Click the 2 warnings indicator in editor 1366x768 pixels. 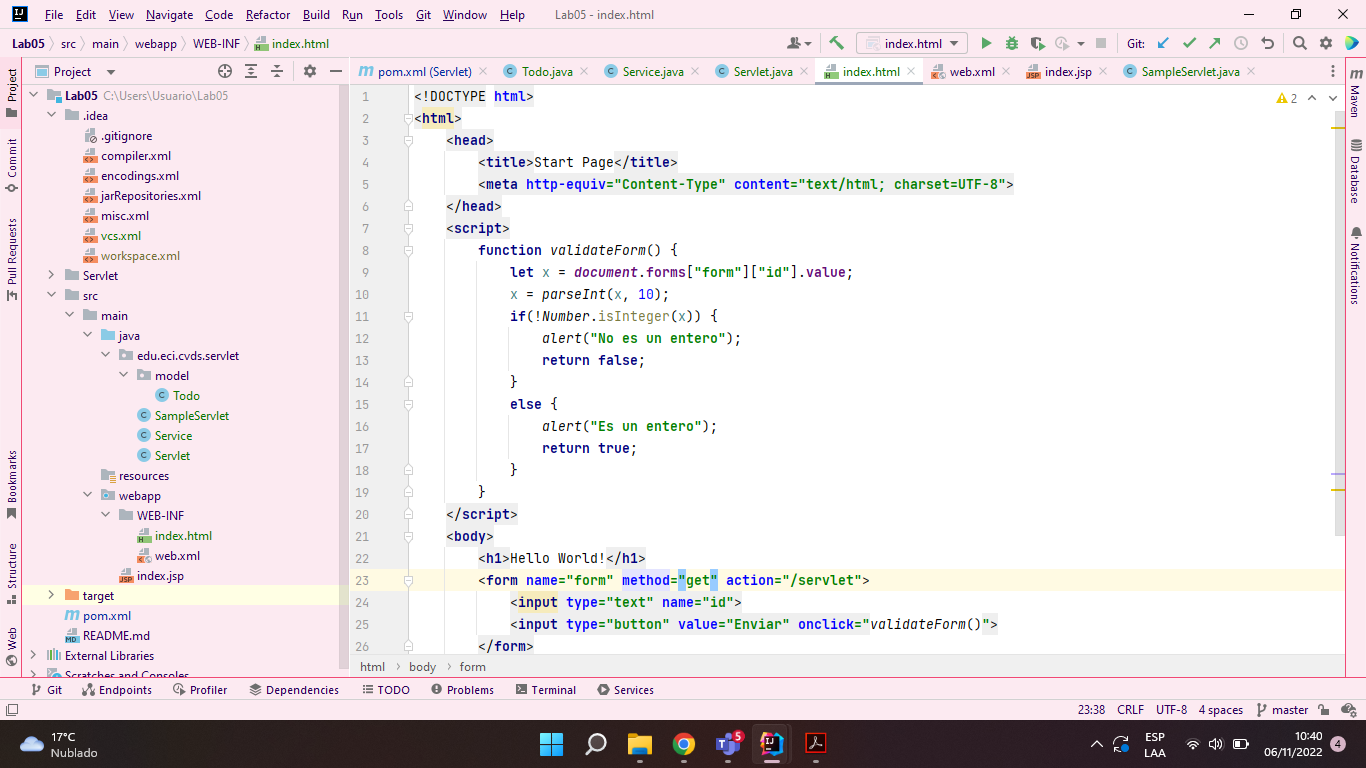point(1287,98)
